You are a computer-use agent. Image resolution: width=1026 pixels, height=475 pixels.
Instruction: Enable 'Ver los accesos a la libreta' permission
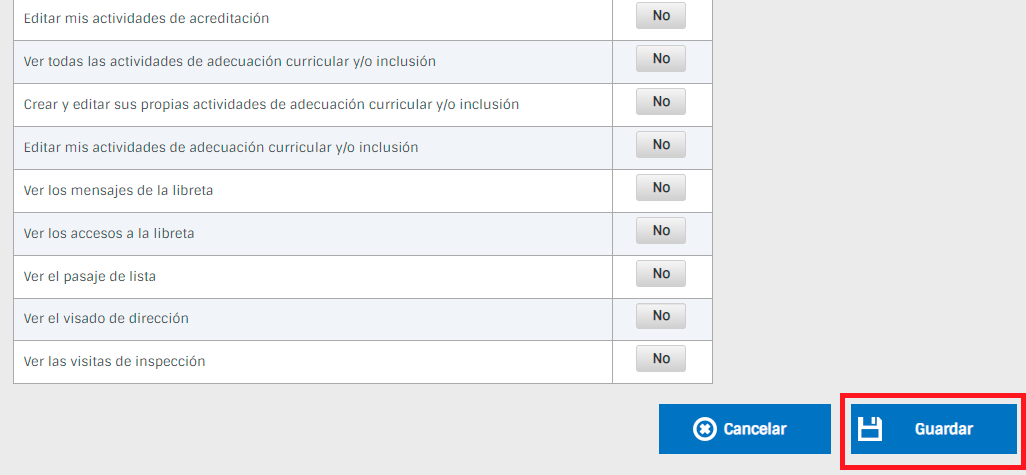pos(661,231)
